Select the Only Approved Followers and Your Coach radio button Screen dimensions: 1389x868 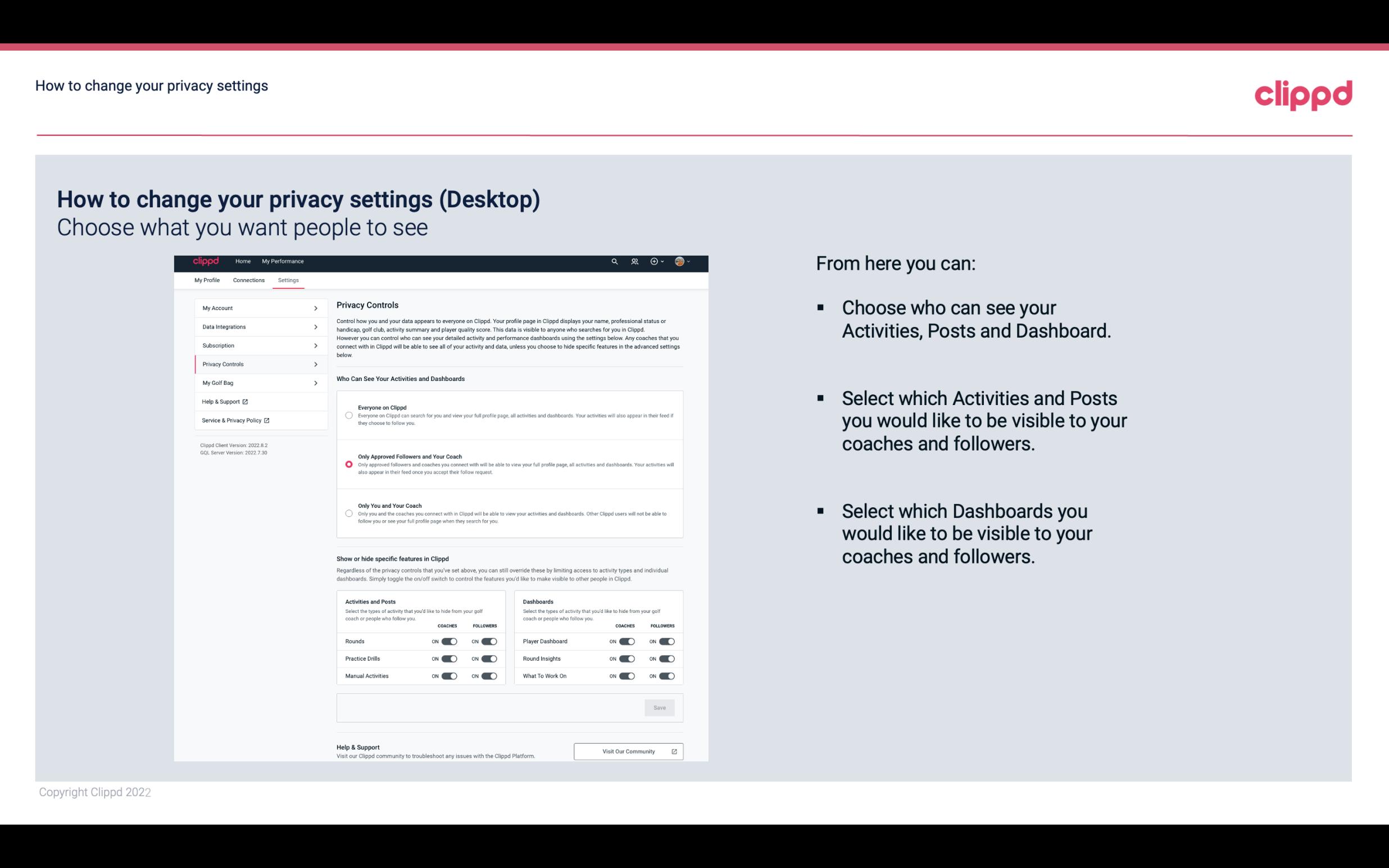coord(348,464)
